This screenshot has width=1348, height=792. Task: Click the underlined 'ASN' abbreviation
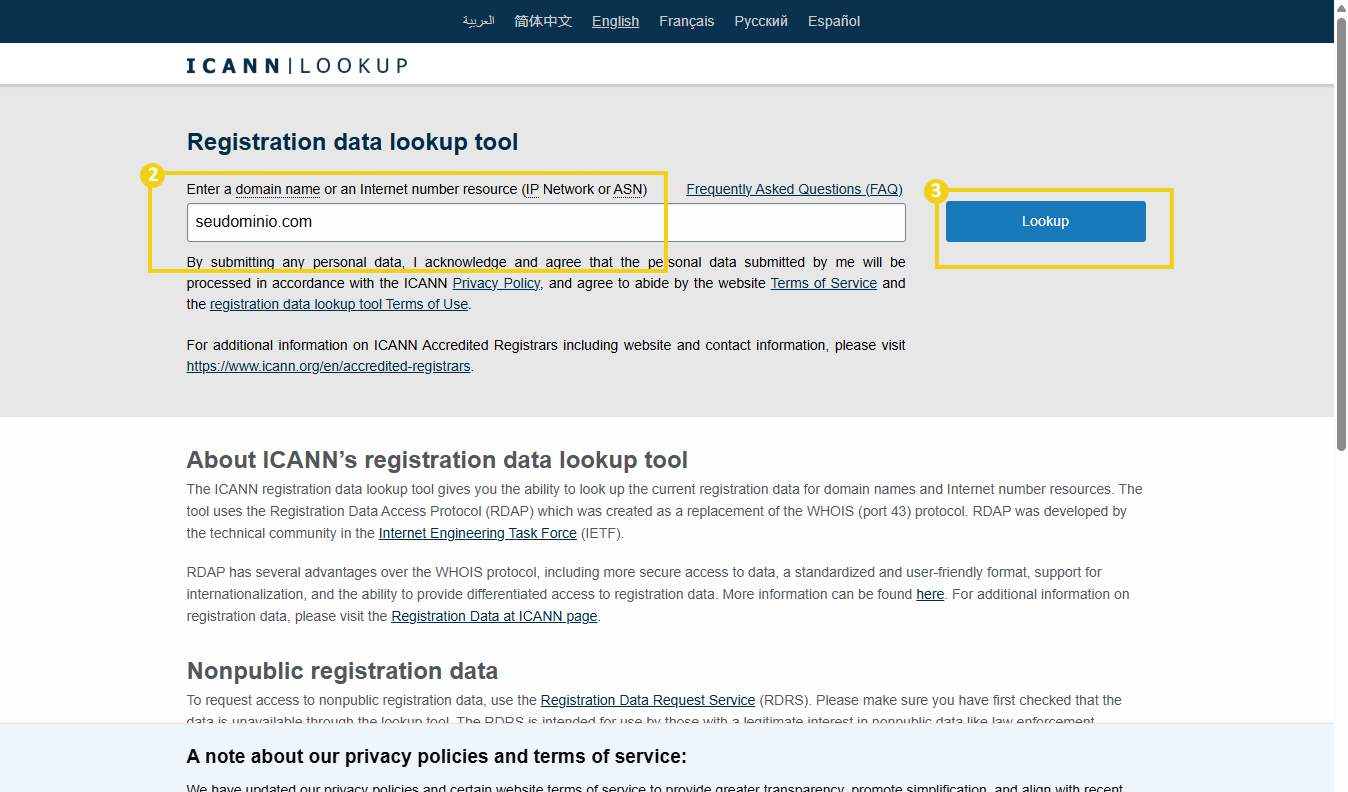coord(628,189)
